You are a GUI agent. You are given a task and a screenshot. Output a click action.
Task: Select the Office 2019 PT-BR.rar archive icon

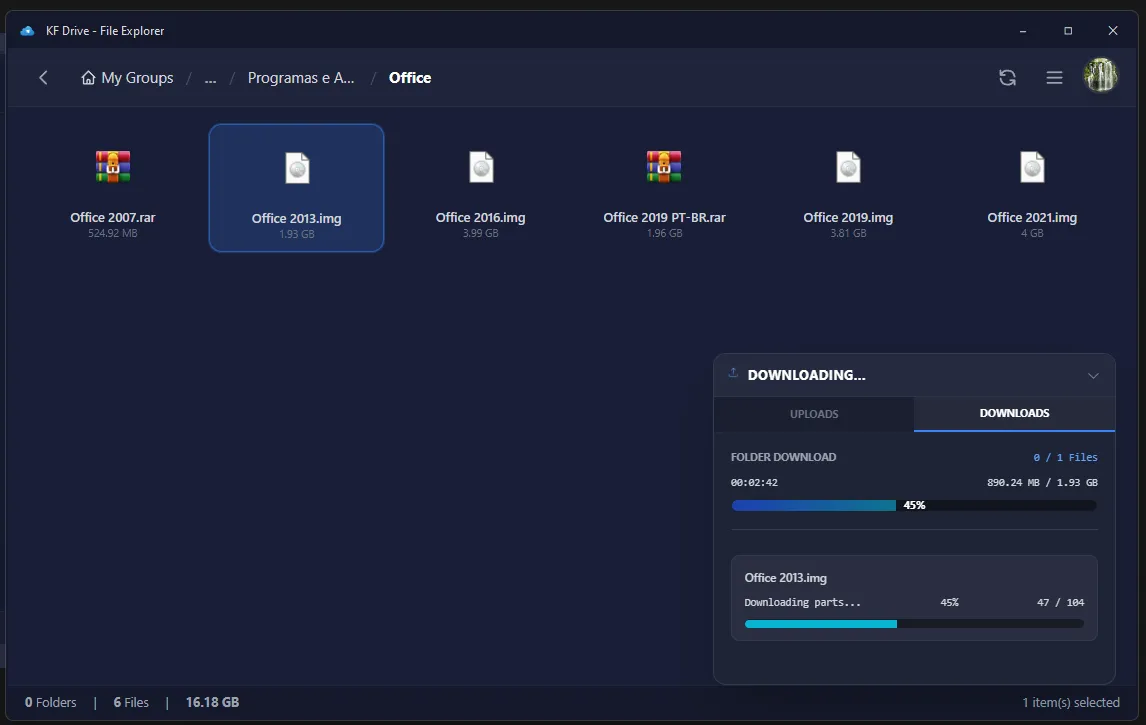click(664, 167)
